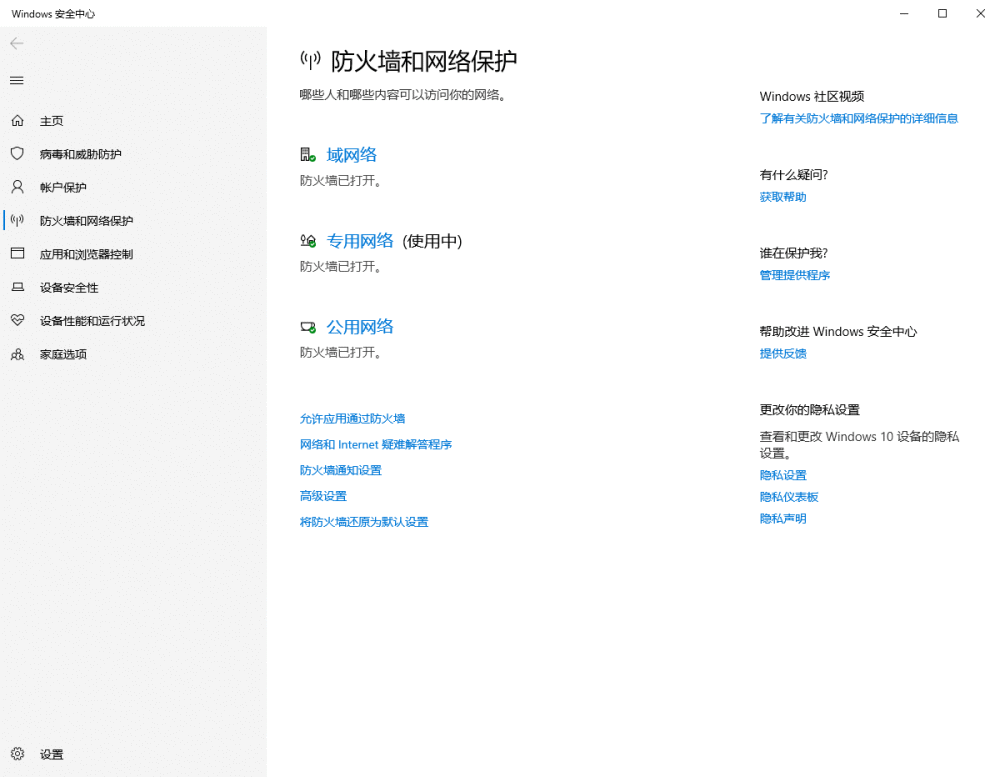Click 查看和更改 Windows 10 设备的隐私设置 text
The width and height of the screenshot is (1000, 777).
(x=859, y=445)
